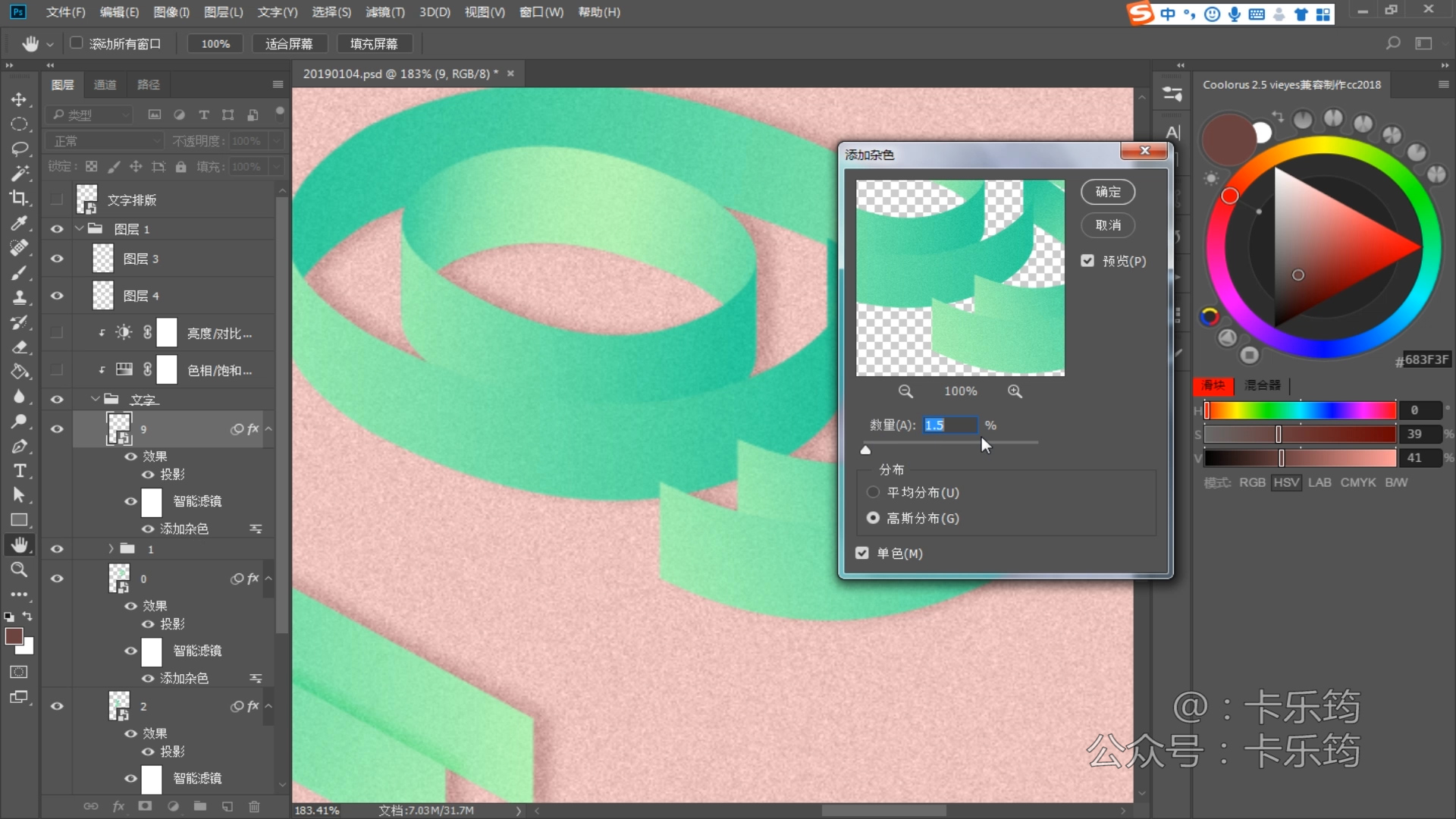Click create new group folder icon
This screenshot has width=1456, height=819.
(199, 806)
